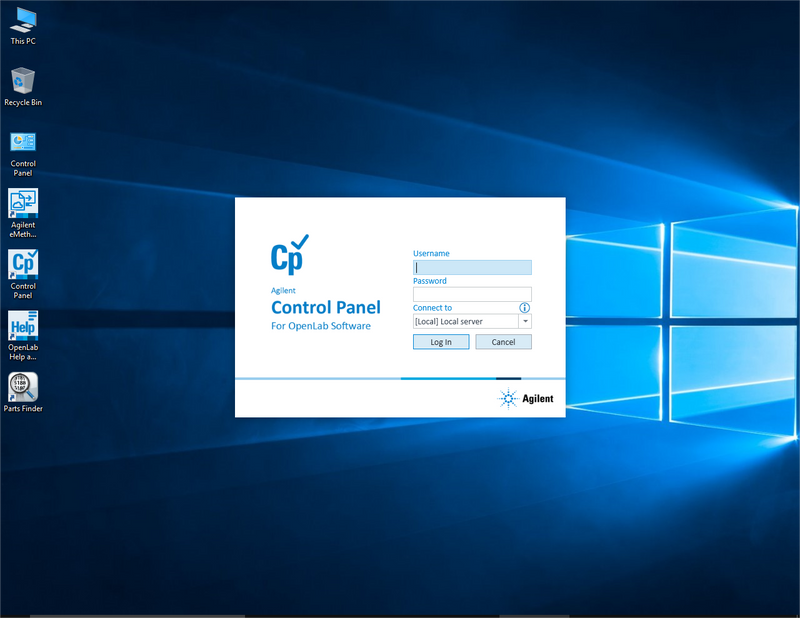Open the This PC desktop icon
800x618 pixels.
(23, 19)
